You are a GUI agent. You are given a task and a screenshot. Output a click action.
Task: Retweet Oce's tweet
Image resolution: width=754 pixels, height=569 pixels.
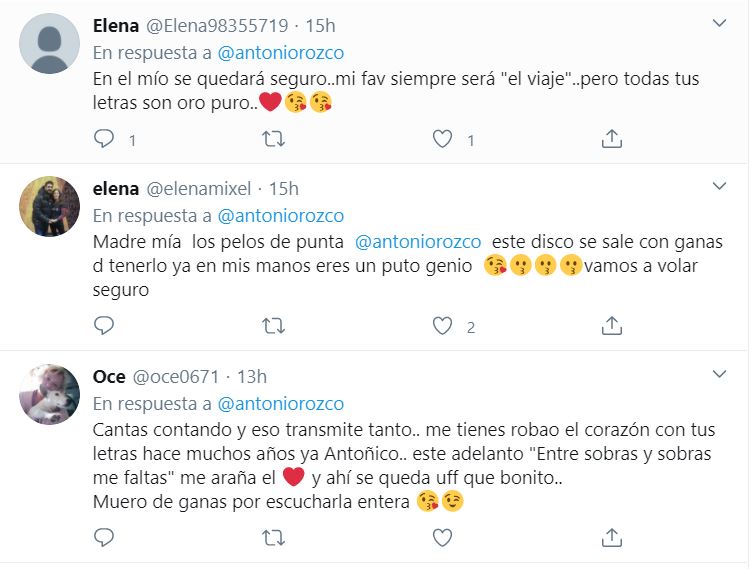[272, 538]
